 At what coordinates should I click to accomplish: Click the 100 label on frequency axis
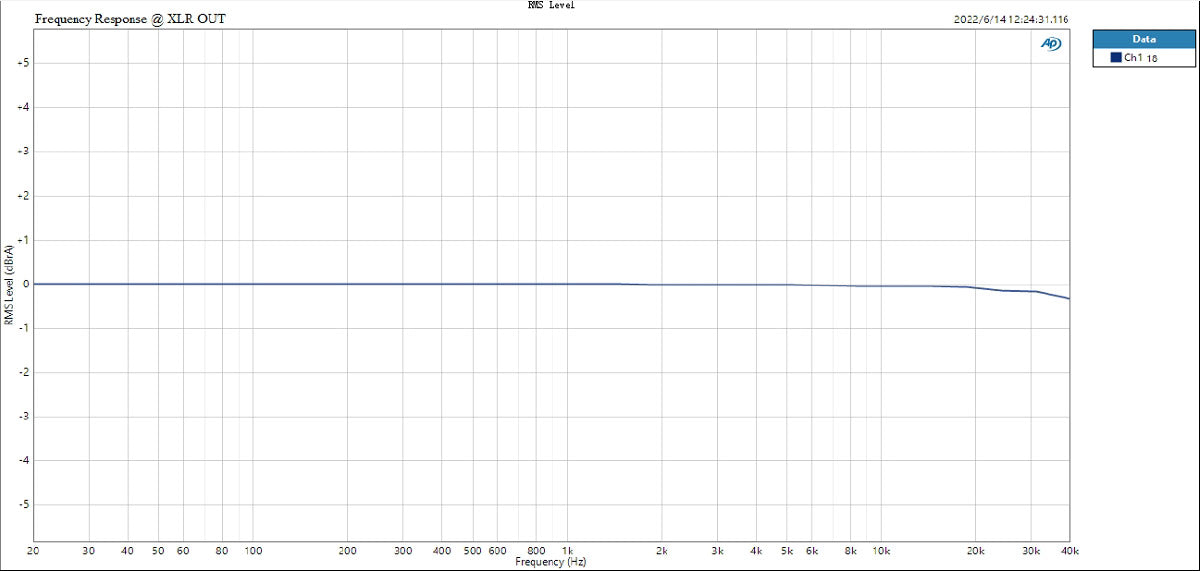point(253,551)
